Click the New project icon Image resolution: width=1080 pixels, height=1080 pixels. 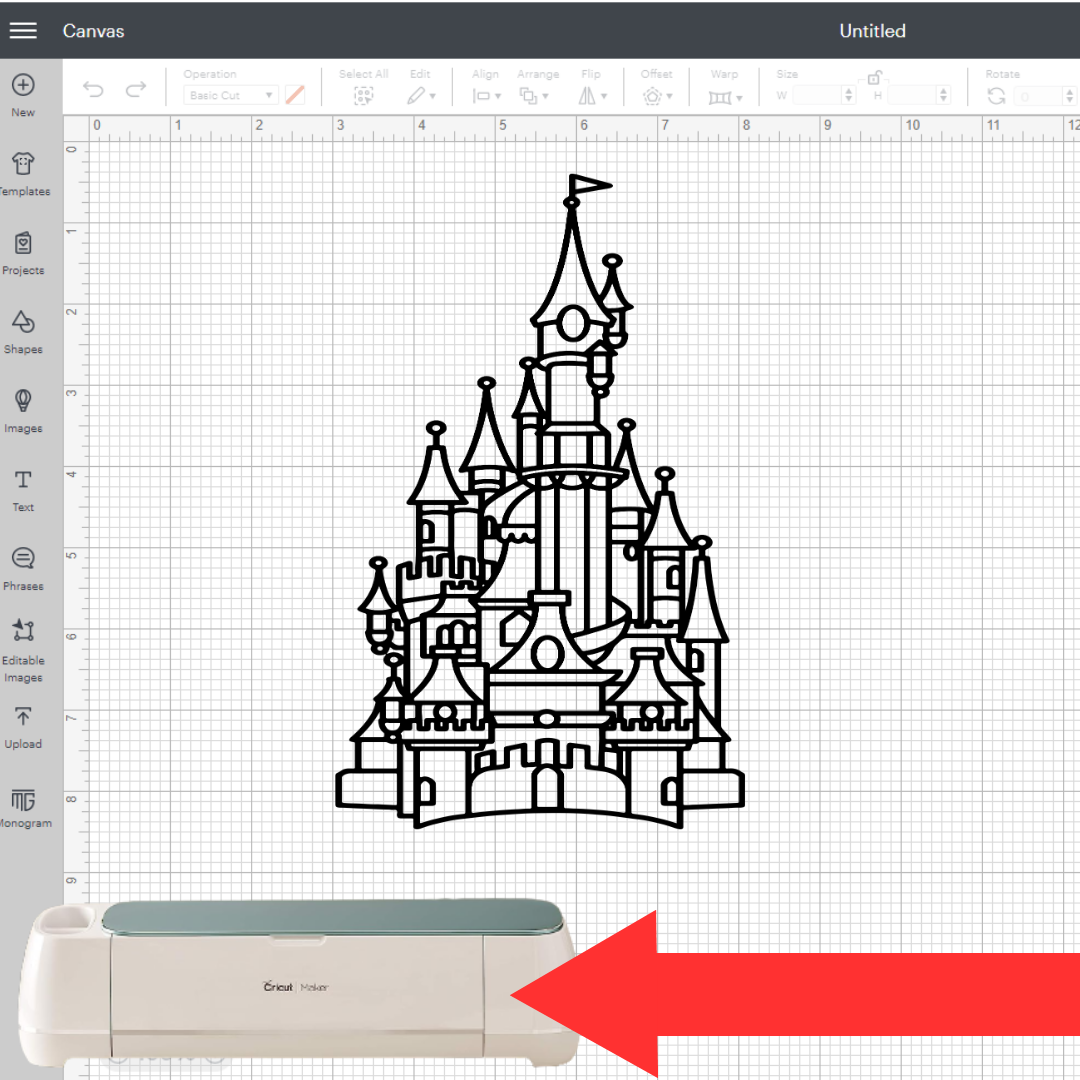23,85
